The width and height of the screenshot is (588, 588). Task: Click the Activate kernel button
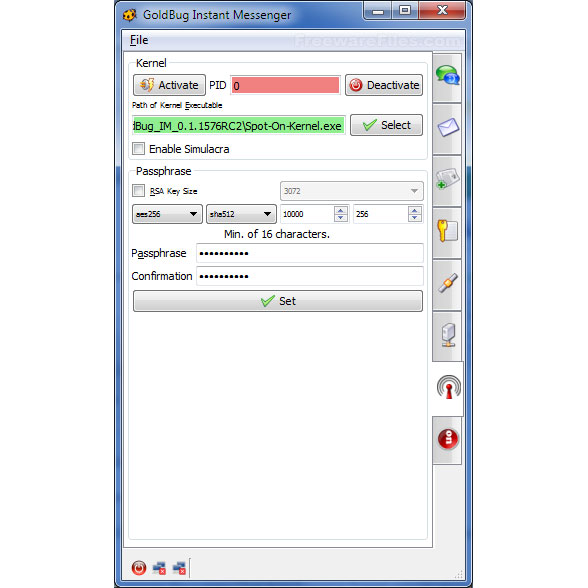tap(170, 85)
